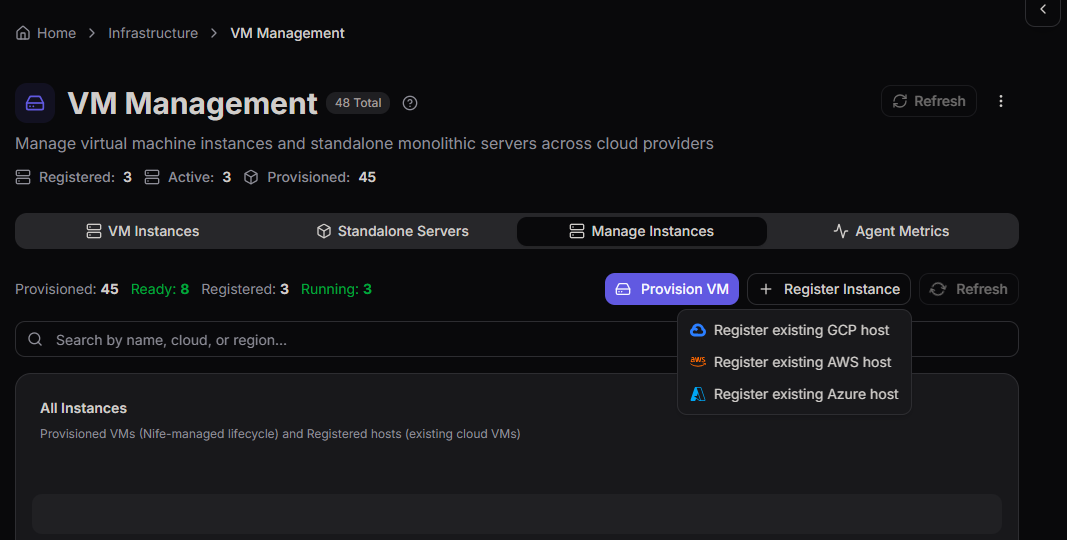Switch to the VM Instances tab
The width and height of the screenshot is (1067, 540).
tap(142, 231)
